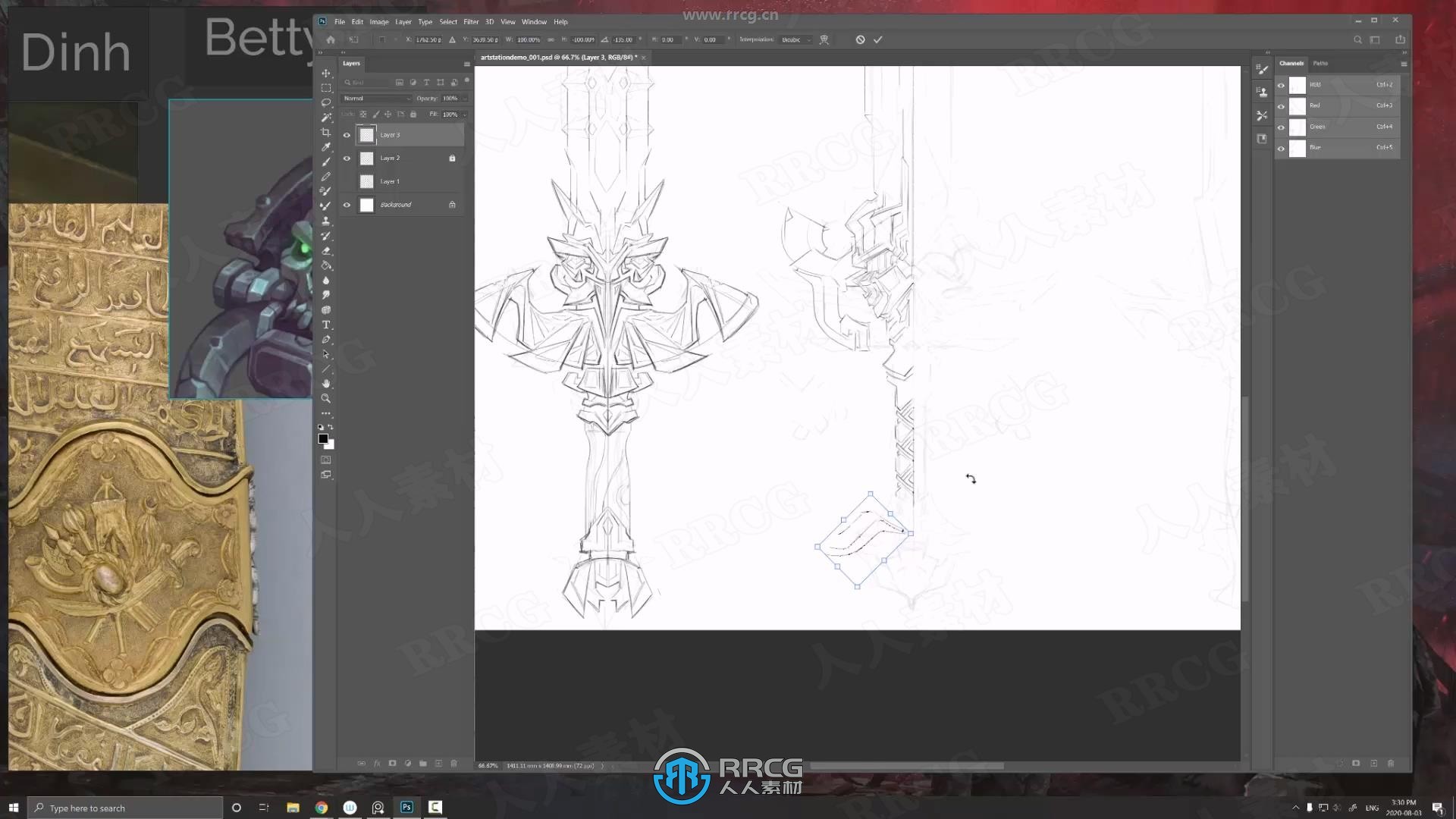Select the Pen tool

(x=326, y=339)
